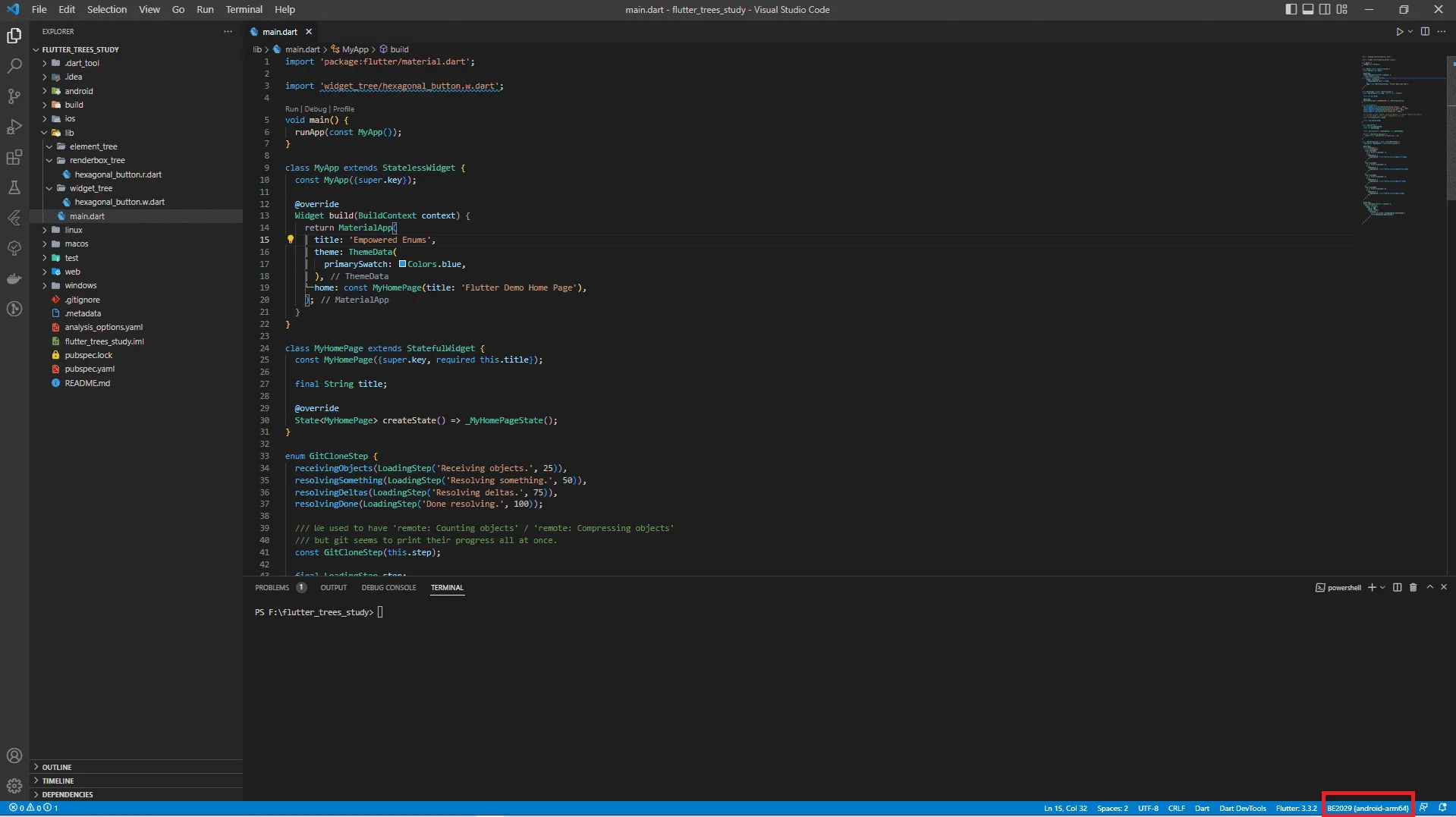
Task: Open pubspec.yaml in explorer
Action: (x=90, y=369)
